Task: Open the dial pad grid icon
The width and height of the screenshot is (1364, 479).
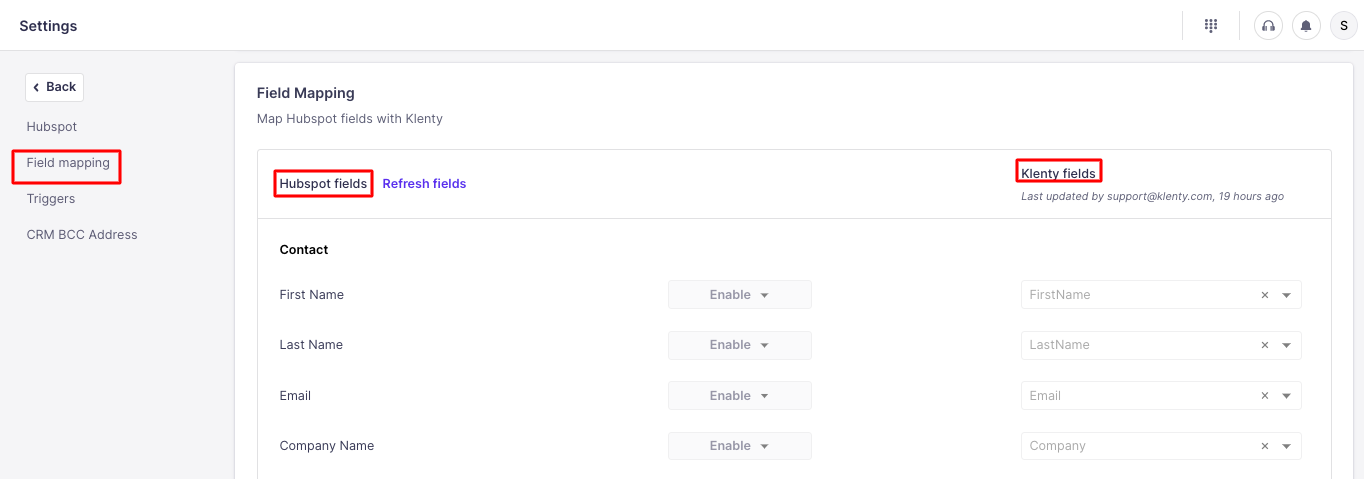Action: tap(1210, 26)
